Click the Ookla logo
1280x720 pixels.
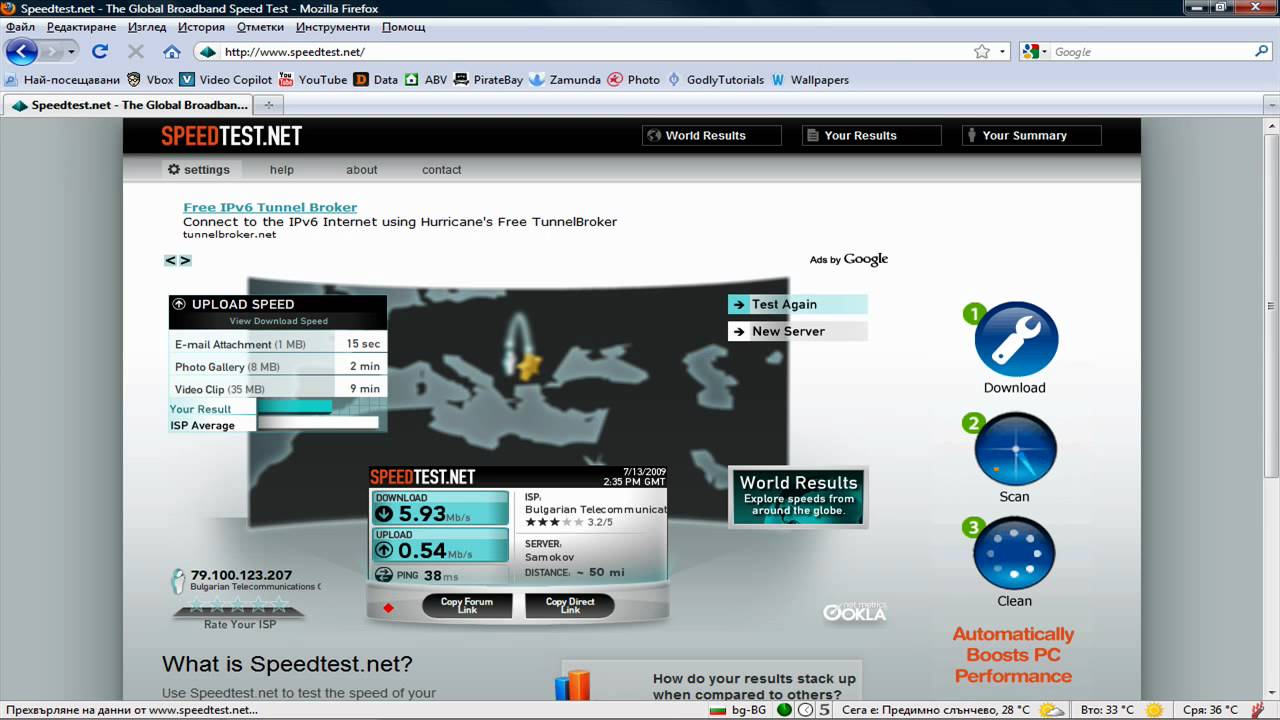[855, 611]
